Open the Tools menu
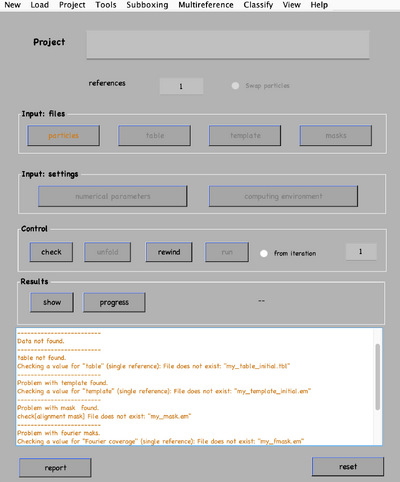400x482 pixels. coord(106,5)
